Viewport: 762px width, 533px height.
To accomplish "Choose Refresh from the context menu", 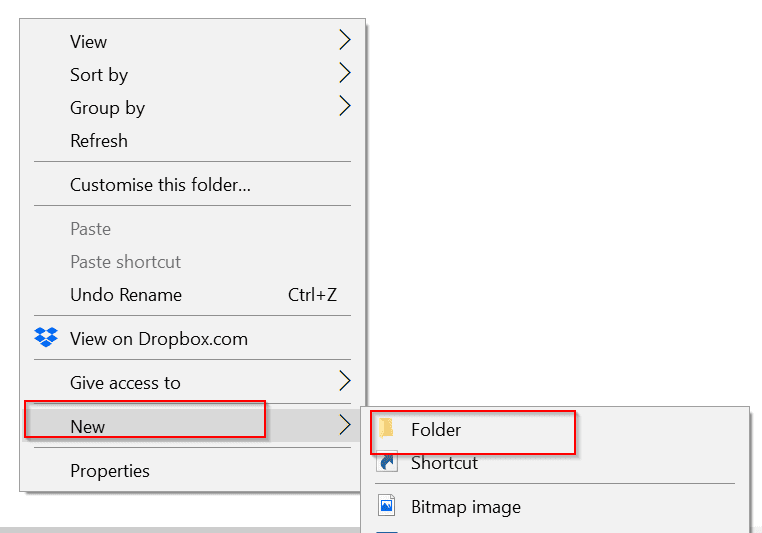I will click(99, 141).
